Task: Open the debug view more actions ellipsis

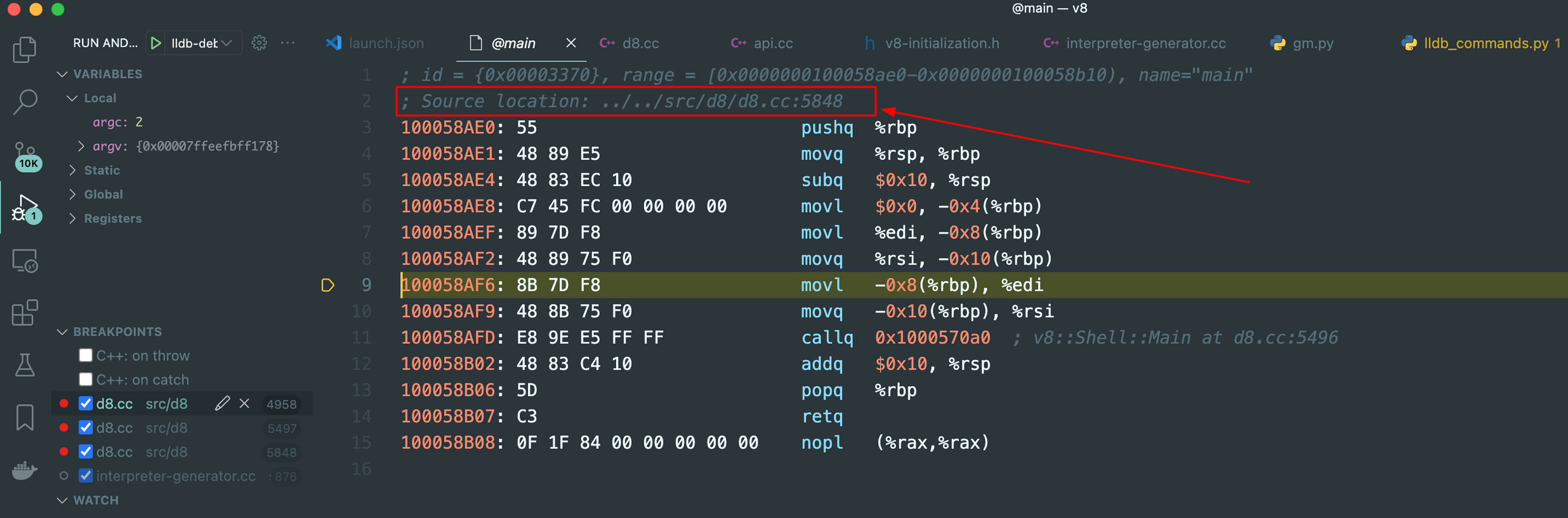Action: (x=288, y=43)
